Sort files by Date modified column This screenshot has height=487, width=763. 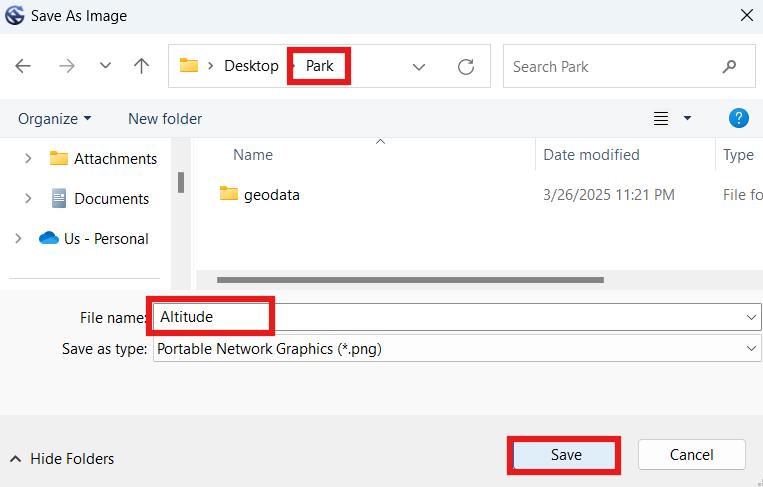click(x=591, y=155)
